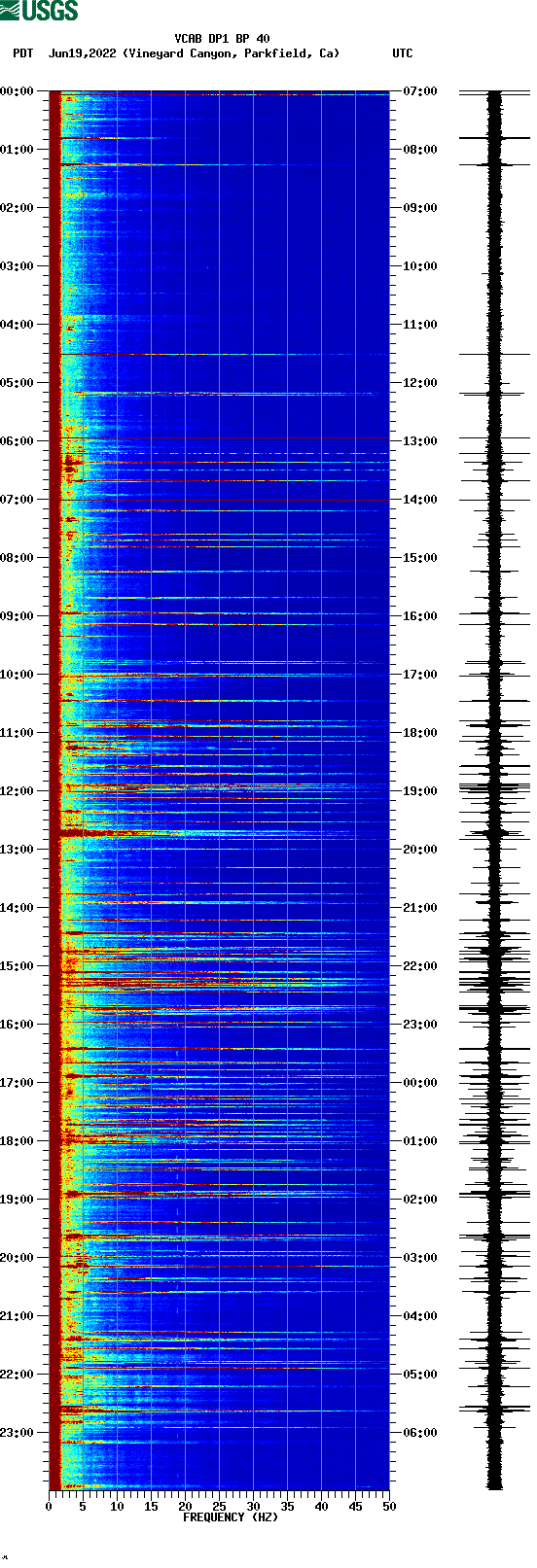Click the USGS logo
The height and width of the screenshot is (1568, 537).
pos(39,11)
